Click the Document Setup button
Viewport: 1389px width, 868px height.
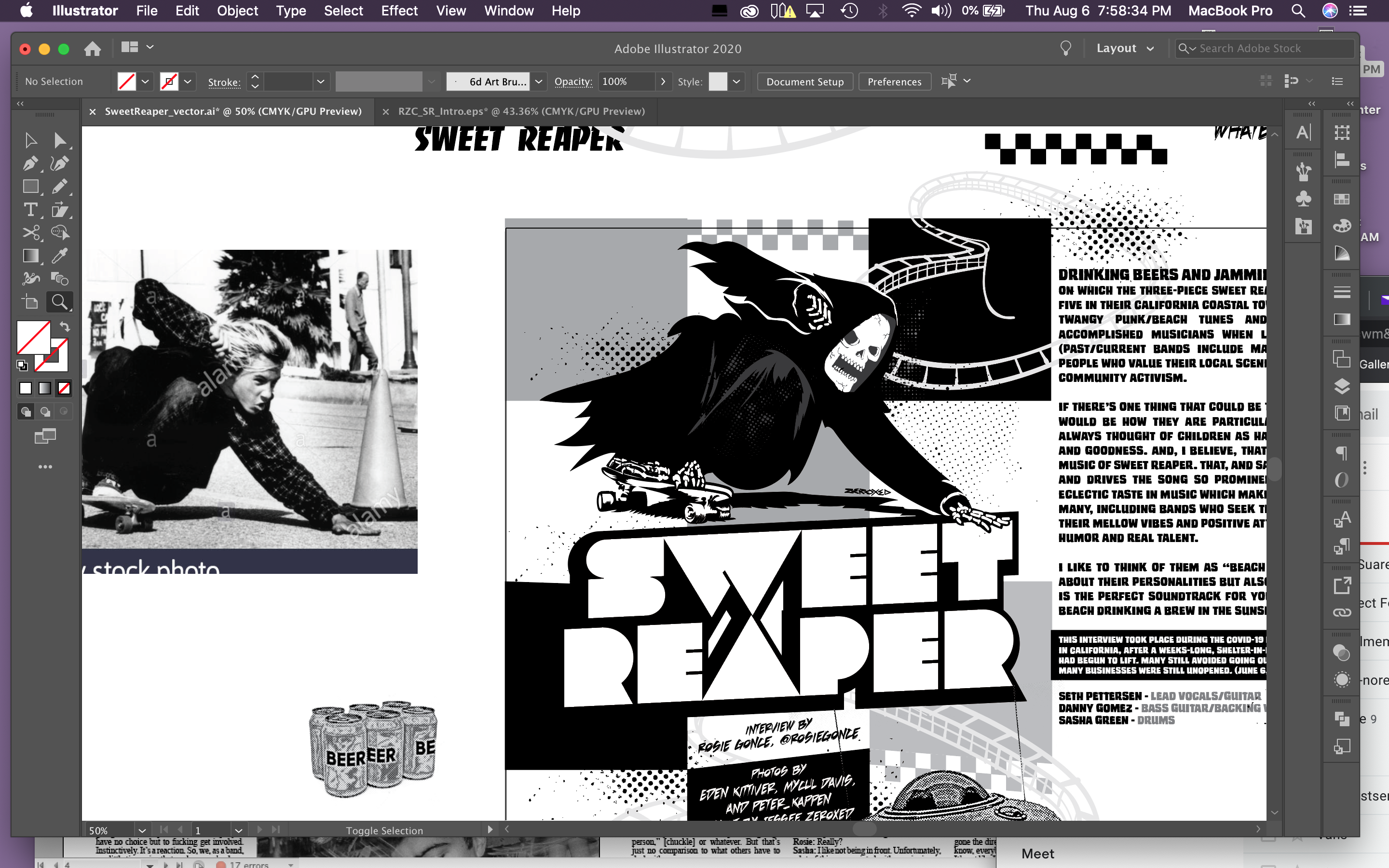coord(804,81)
